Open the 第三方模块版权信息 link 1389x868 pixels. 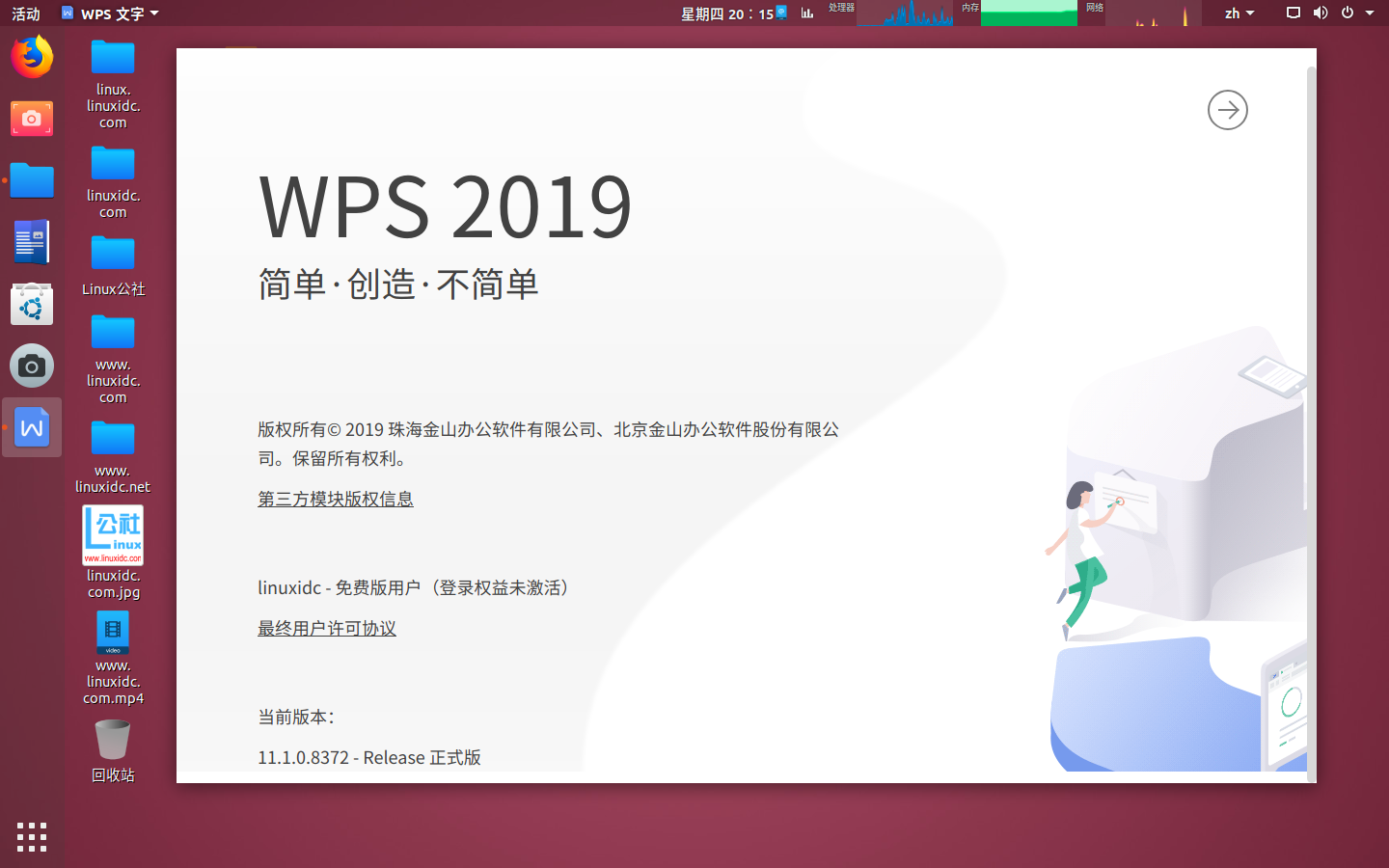point(336,499)
